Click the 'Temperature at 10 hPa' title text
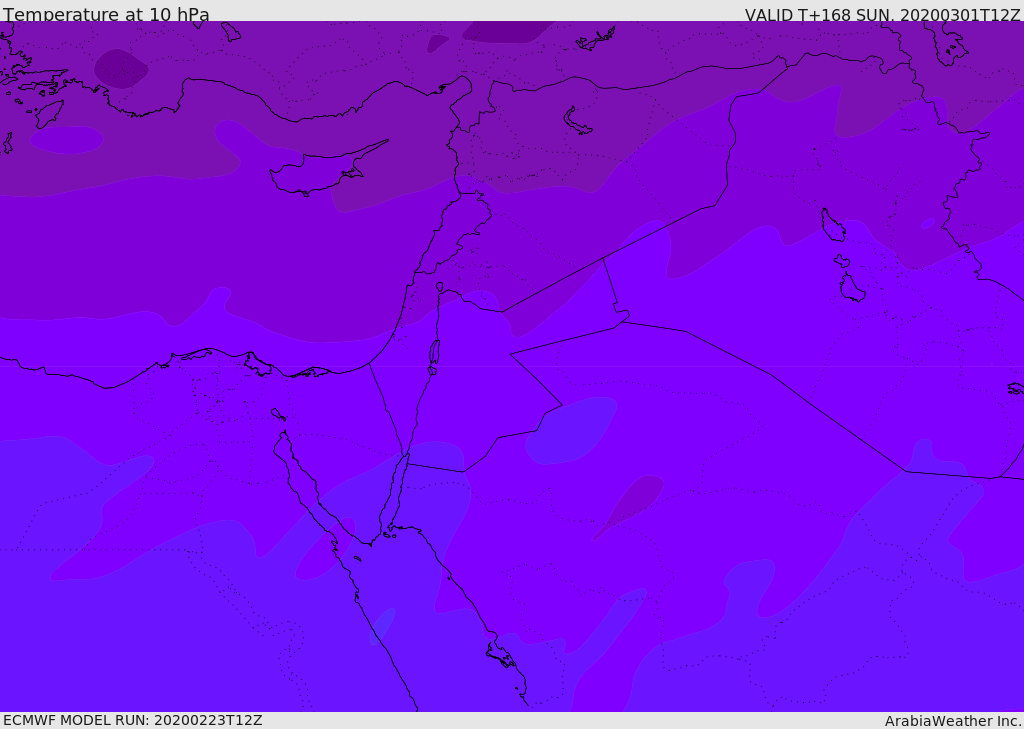The image size is (1024, 729). click(x=106, y=14)
